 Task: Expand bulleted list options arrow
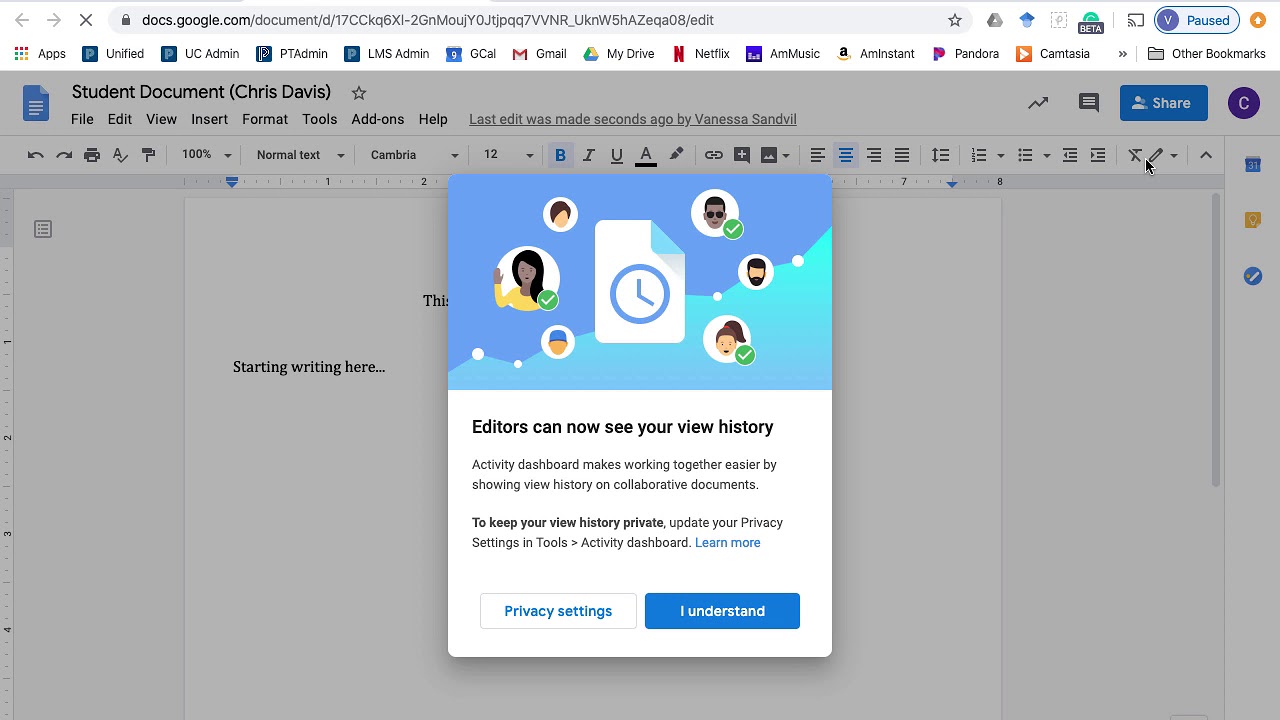pyautogui.click(x=1046, y=155)
